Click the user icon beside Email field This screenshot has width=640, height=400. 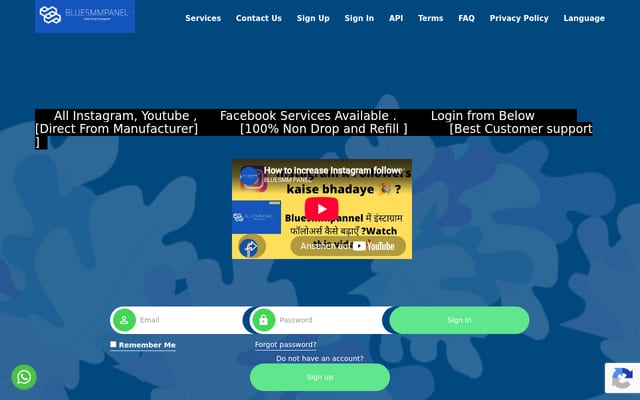tap(124, 320)
